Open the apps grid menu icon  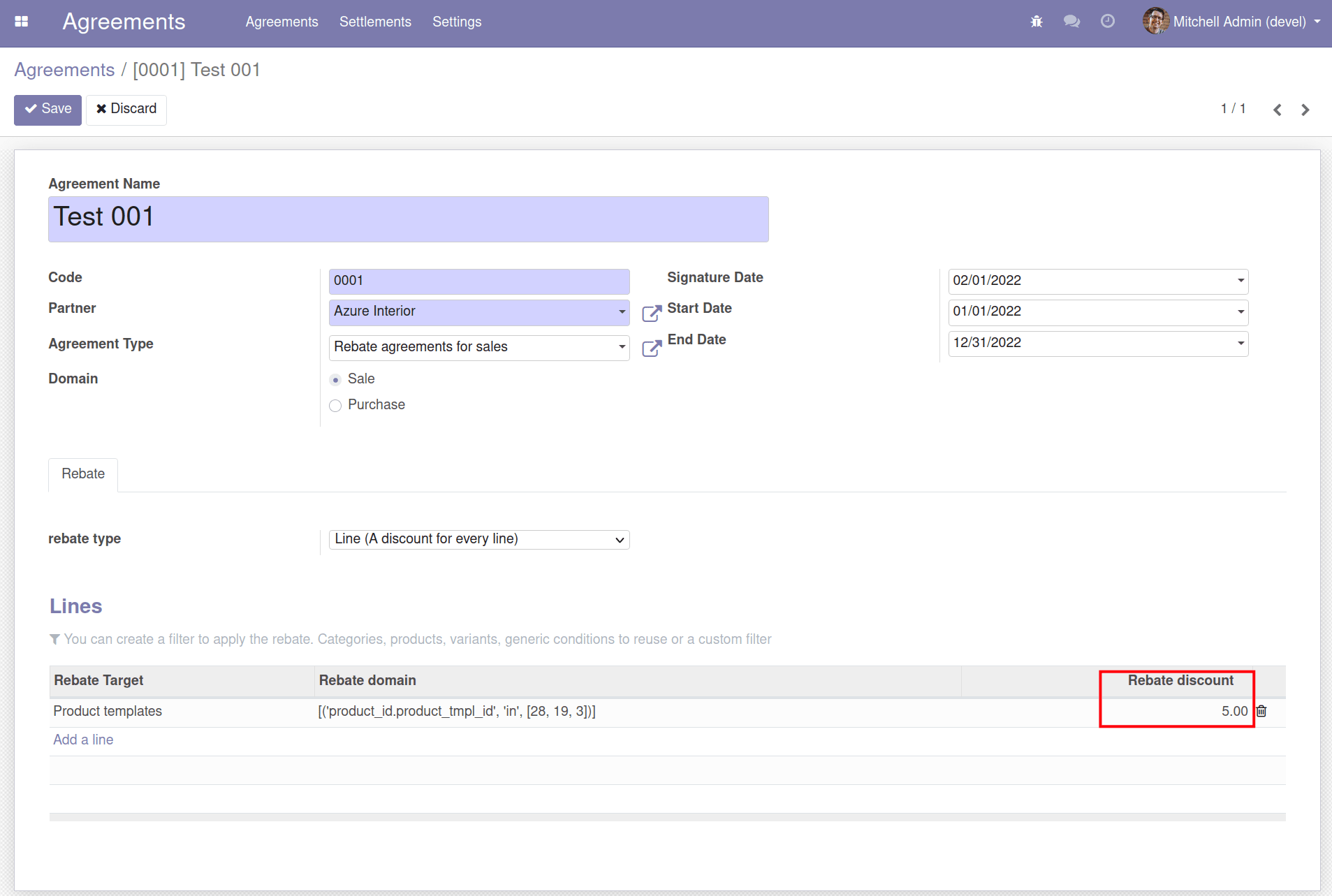(22, 22)
